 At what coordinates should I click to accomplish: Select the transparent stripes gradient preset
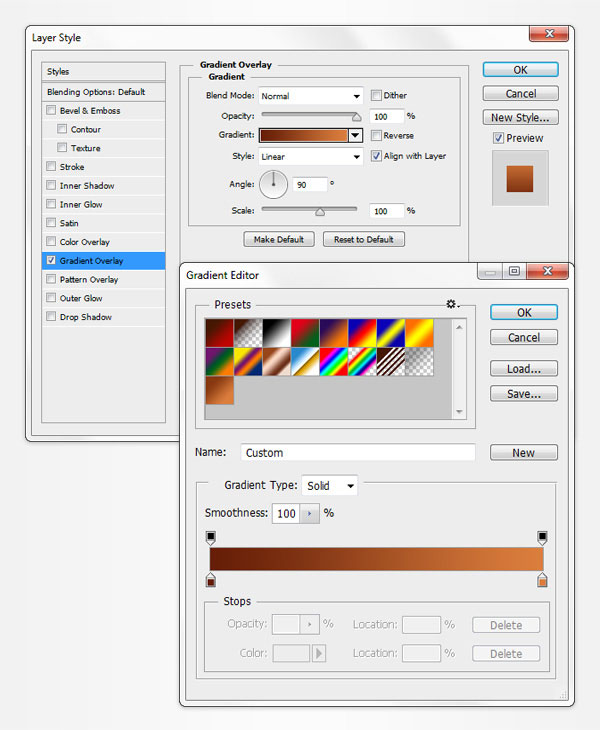pos(391,362)
